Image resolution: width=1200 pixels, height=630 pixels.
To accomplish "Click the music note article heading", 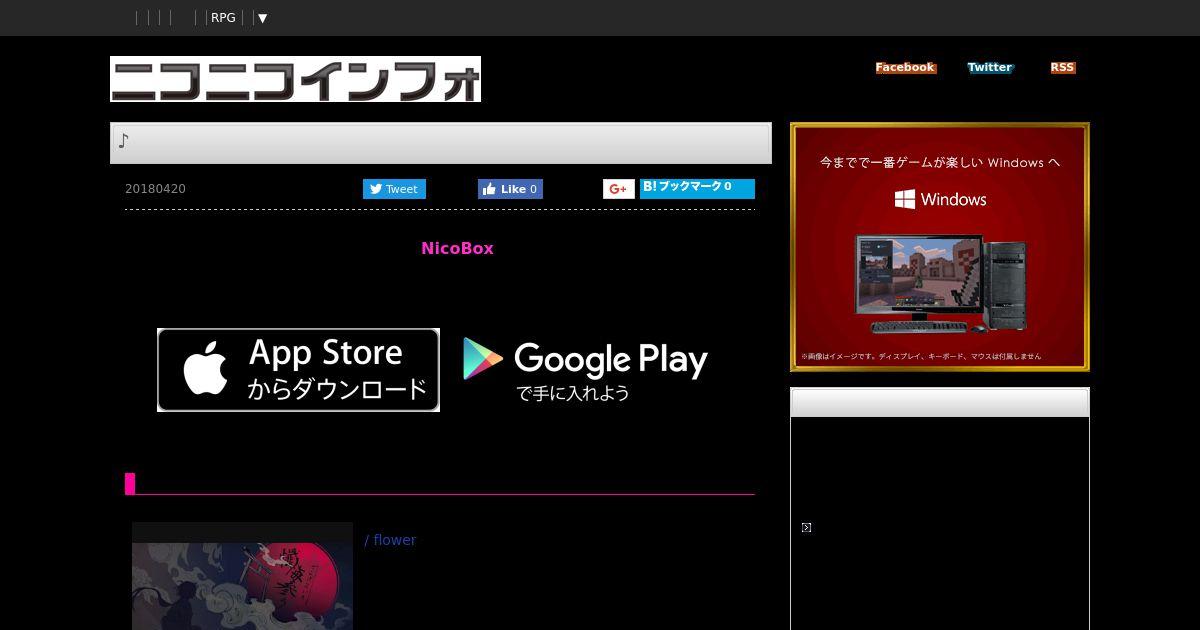I will (x=441, y=143).
